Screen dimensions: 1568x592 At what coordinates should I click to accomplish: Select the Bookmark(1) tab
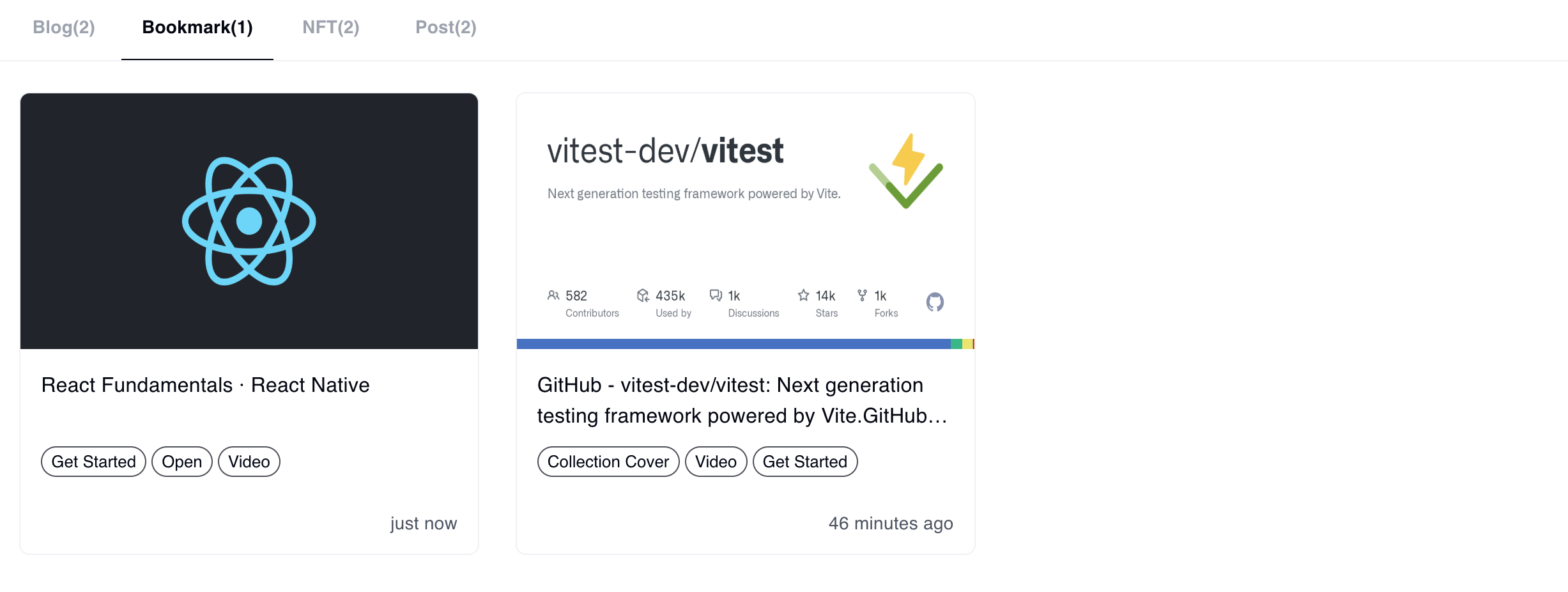(x=197, y=27)
